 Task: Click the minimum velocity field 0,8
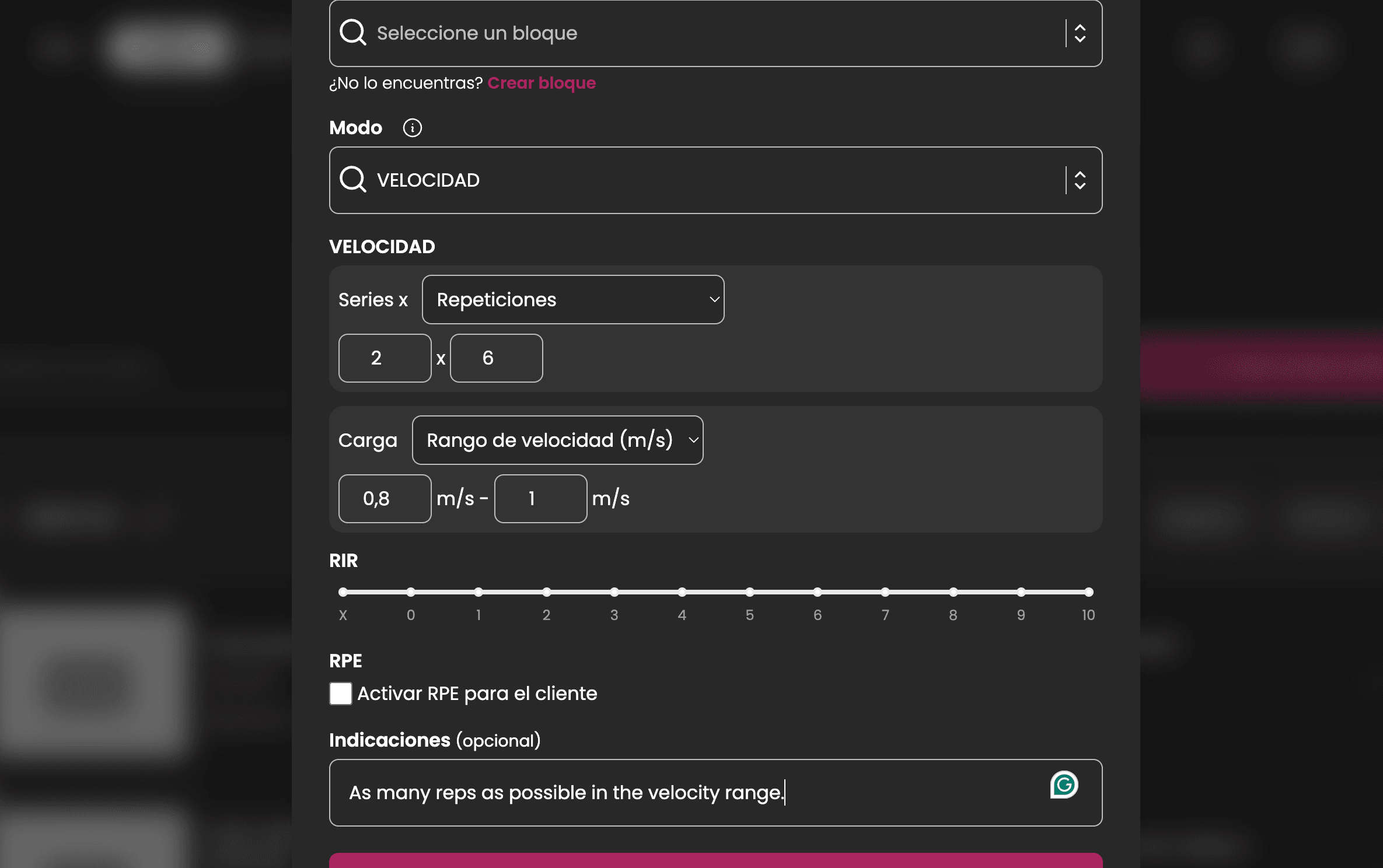(385, 499)
